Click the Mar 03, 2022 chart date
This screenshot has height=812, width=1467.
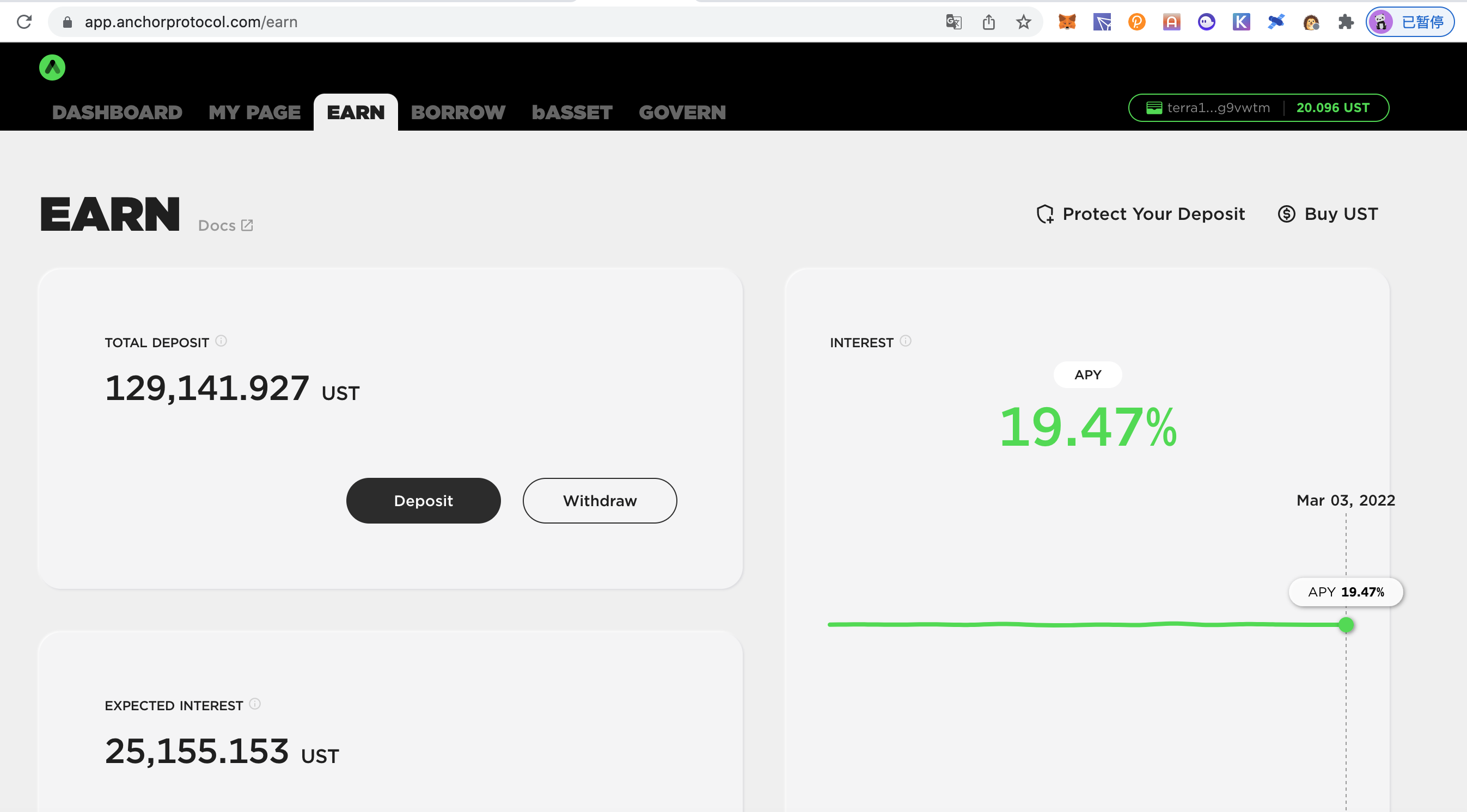click(1346, 500)
